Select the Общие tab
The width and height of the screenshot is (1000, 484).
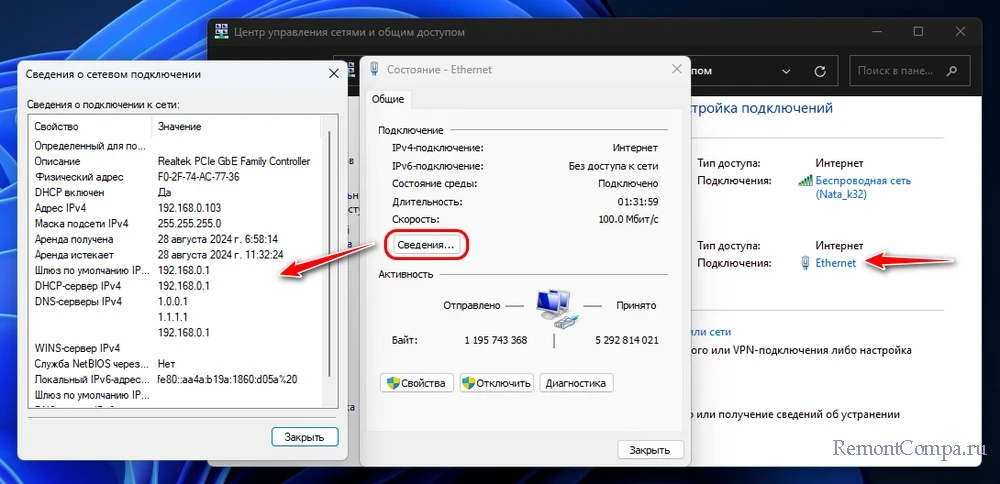tap(388, 99)
